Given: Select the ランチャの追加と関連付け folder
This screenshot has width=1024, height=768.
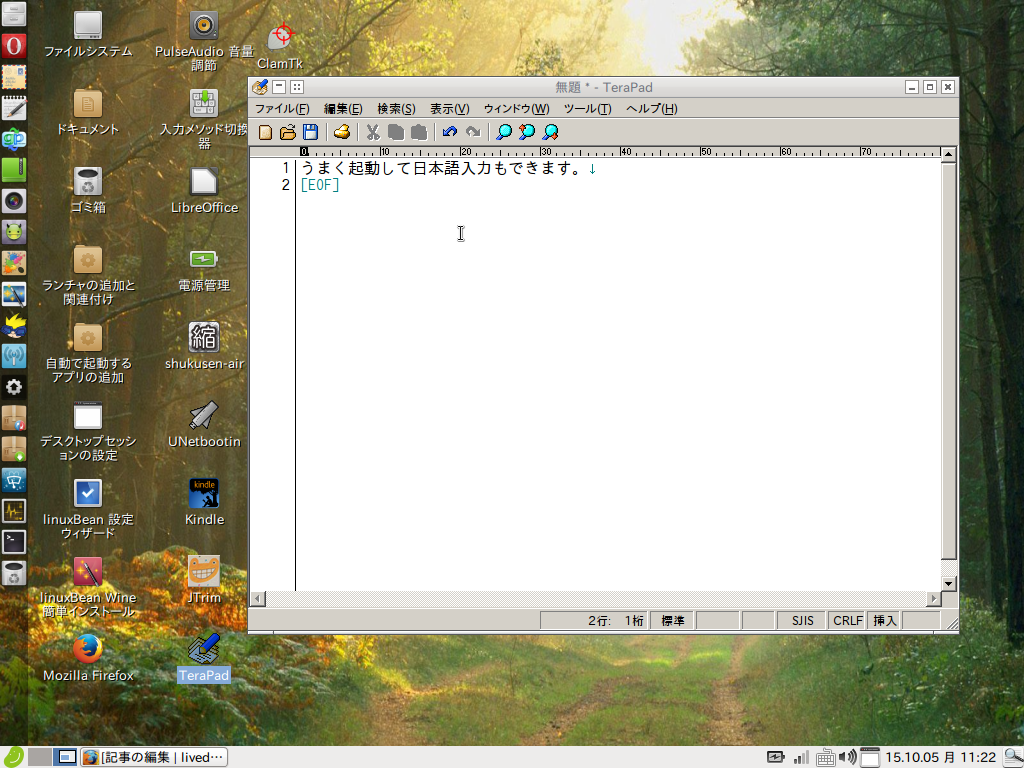Looking at the screenshot, I should [x=88, y=275].
